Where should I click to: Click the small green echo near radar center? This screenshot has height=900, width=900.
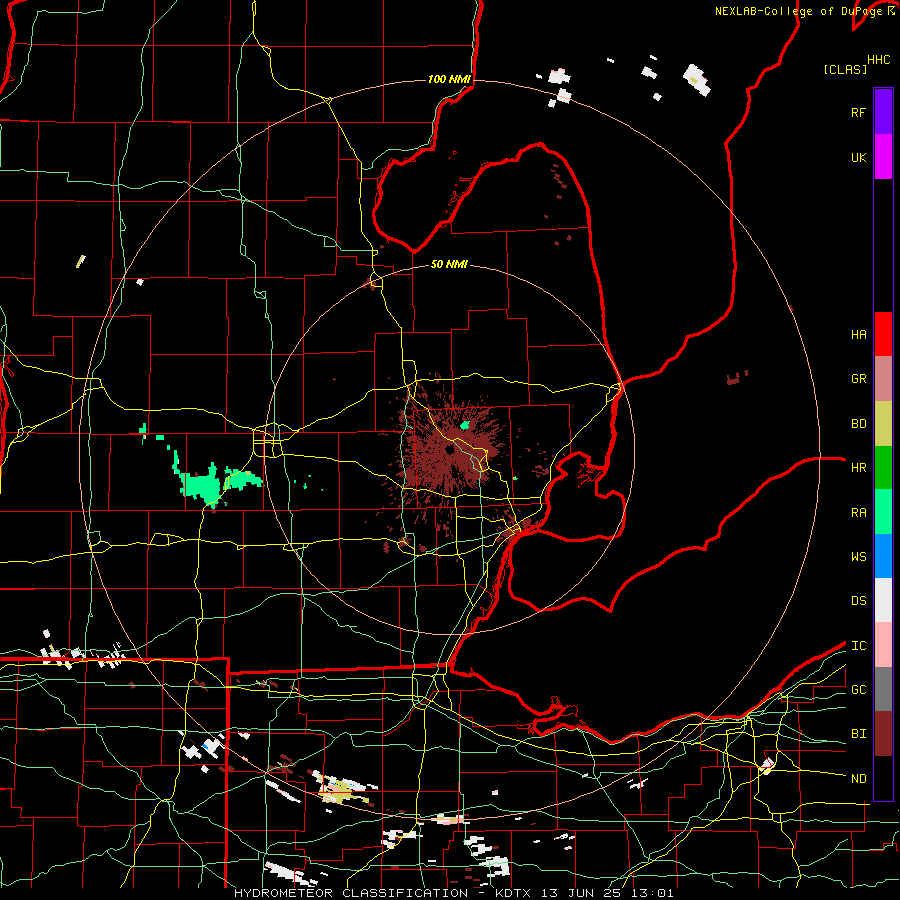point(465,425)
